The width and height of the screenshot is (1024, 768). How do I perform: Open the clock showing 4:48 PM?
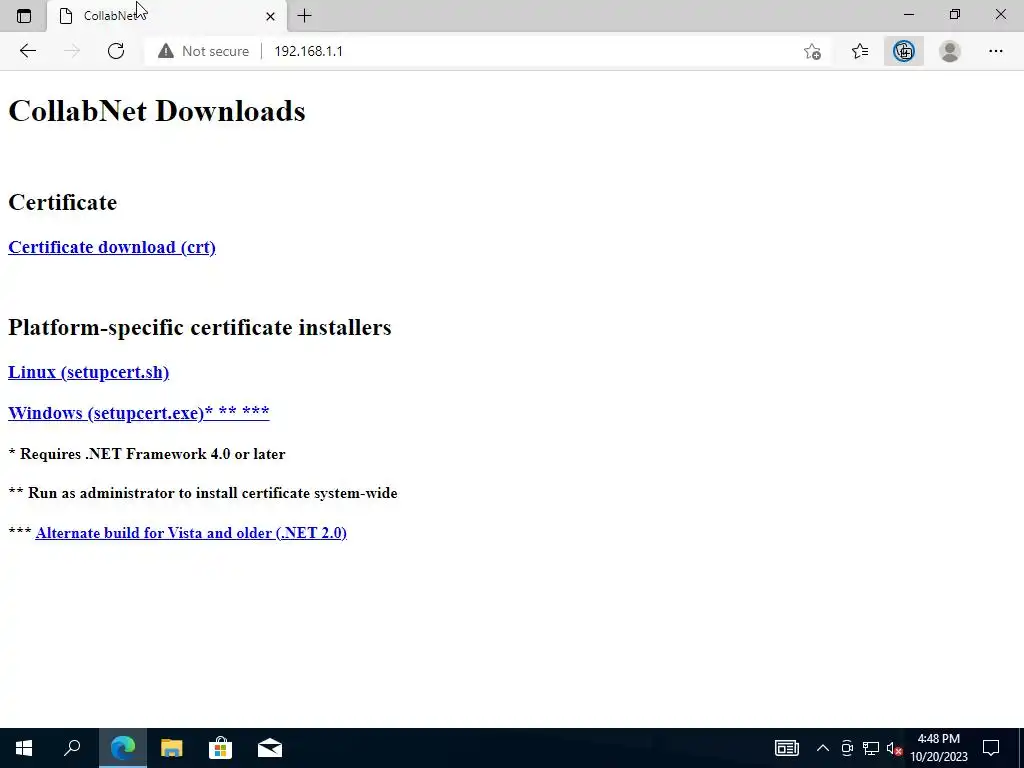coord(938,748)
